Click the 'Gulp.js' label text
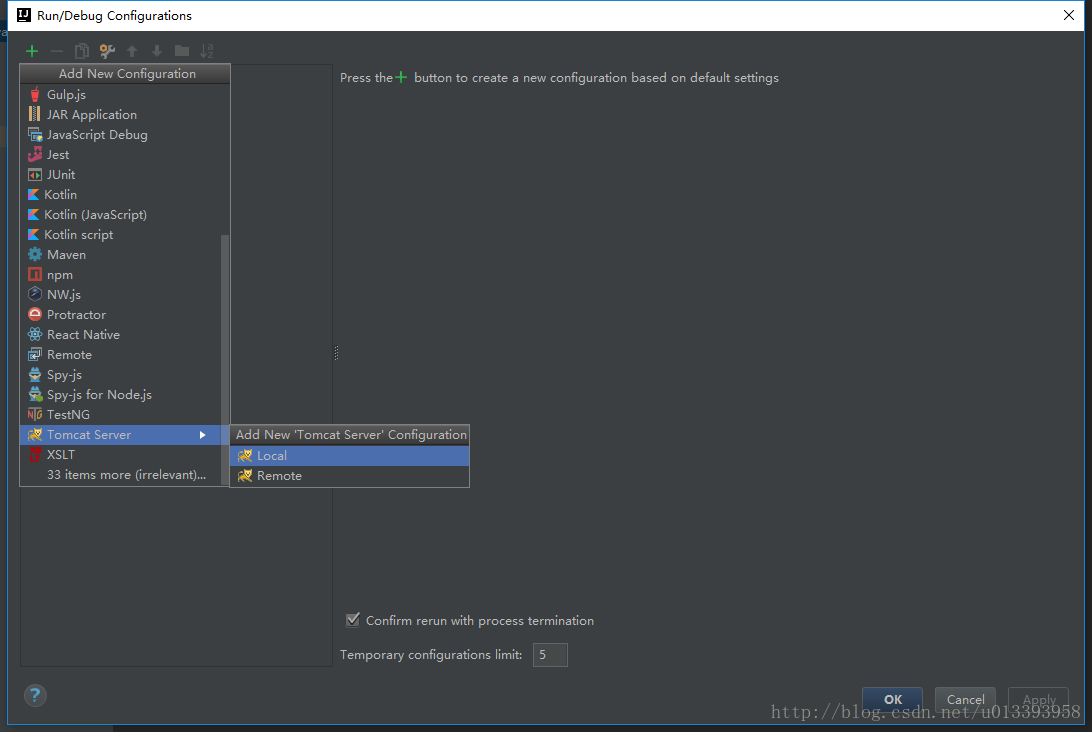Viewport: 1092px width, 732px height. pos(66,95)
